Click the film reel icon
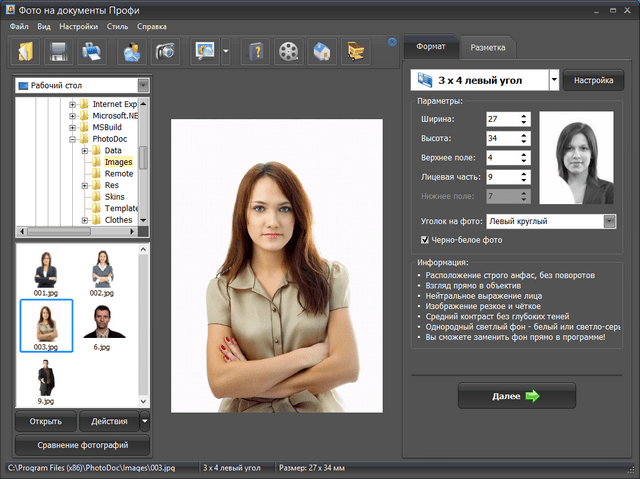Viewport: 640px width, 479px height. pos(289,50)
